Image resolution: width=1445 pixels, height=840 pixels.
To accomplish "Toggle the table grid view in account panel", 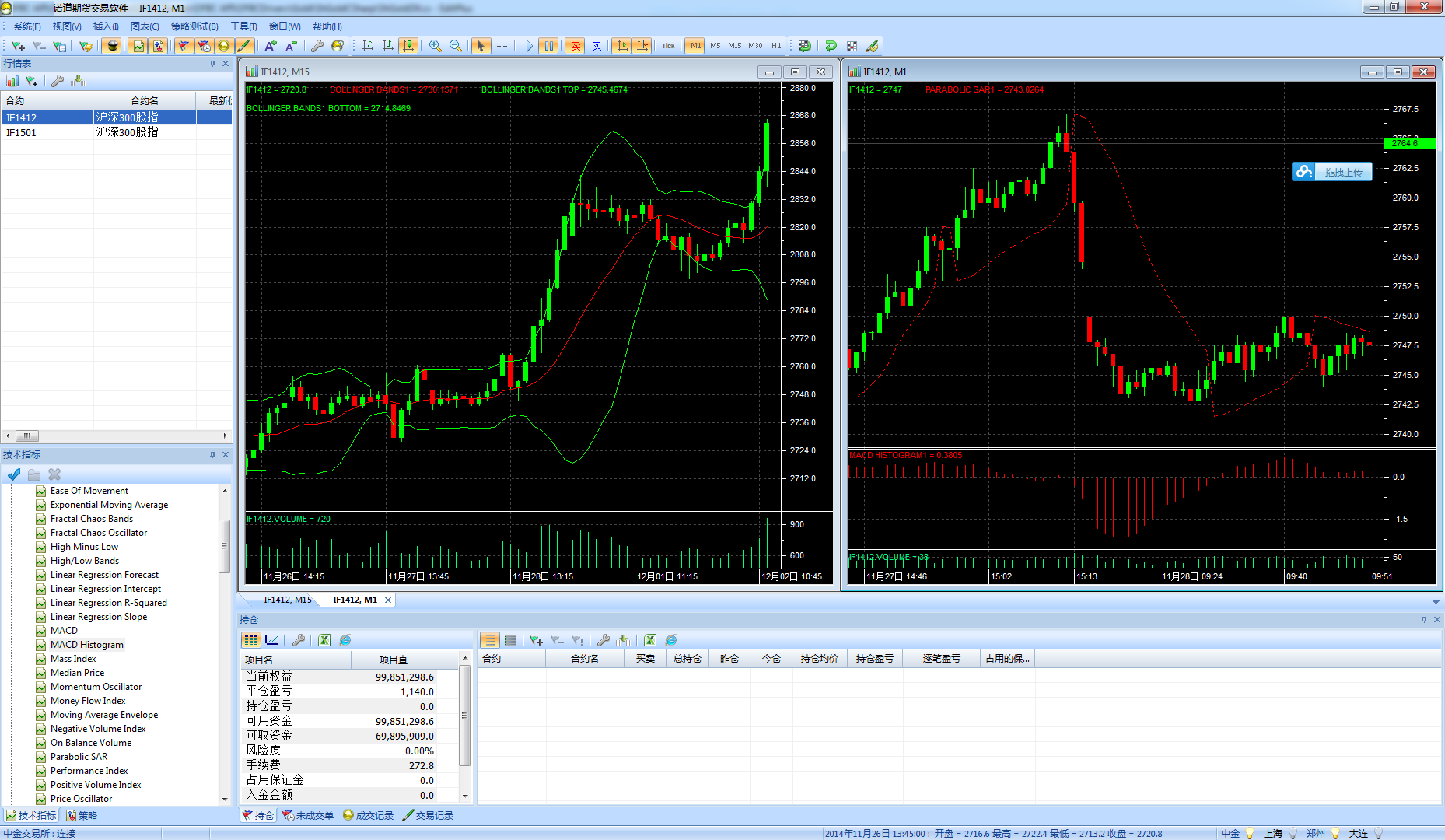I will click(x=251, y=640).
